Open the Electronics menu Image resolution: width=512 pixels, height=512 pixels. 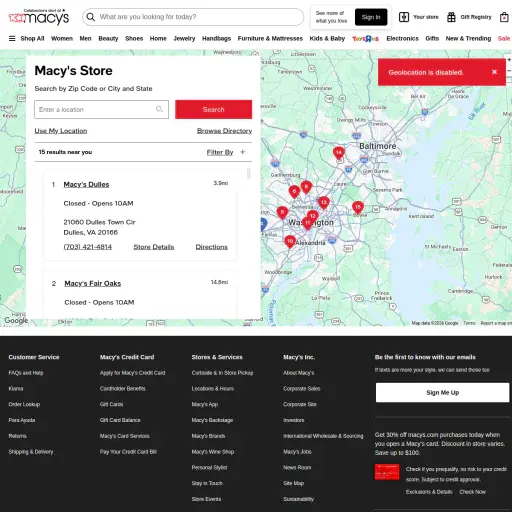pyautogui.click(x=402, y=38)
